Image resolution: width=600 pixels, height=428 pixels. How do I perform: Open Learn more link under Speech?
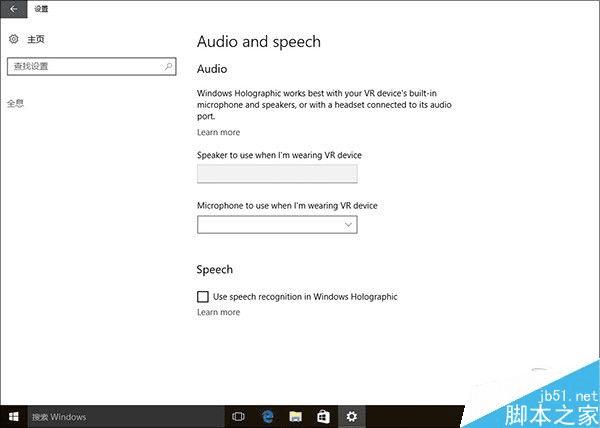(218, 312)
